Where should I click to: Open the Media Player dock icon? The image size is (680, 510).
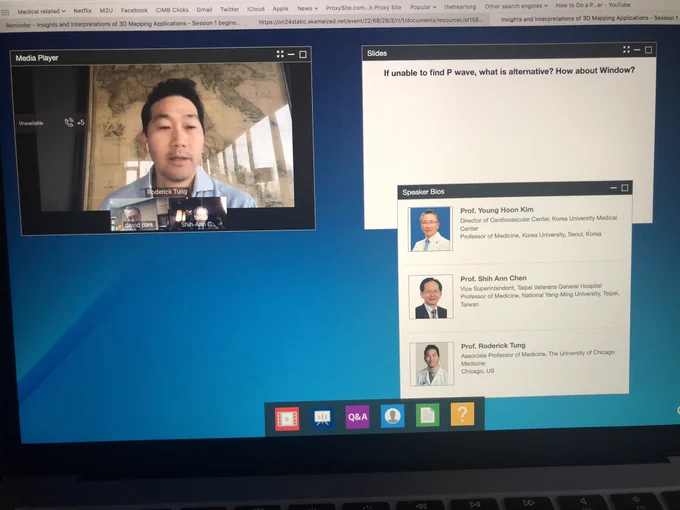(287, 418)
